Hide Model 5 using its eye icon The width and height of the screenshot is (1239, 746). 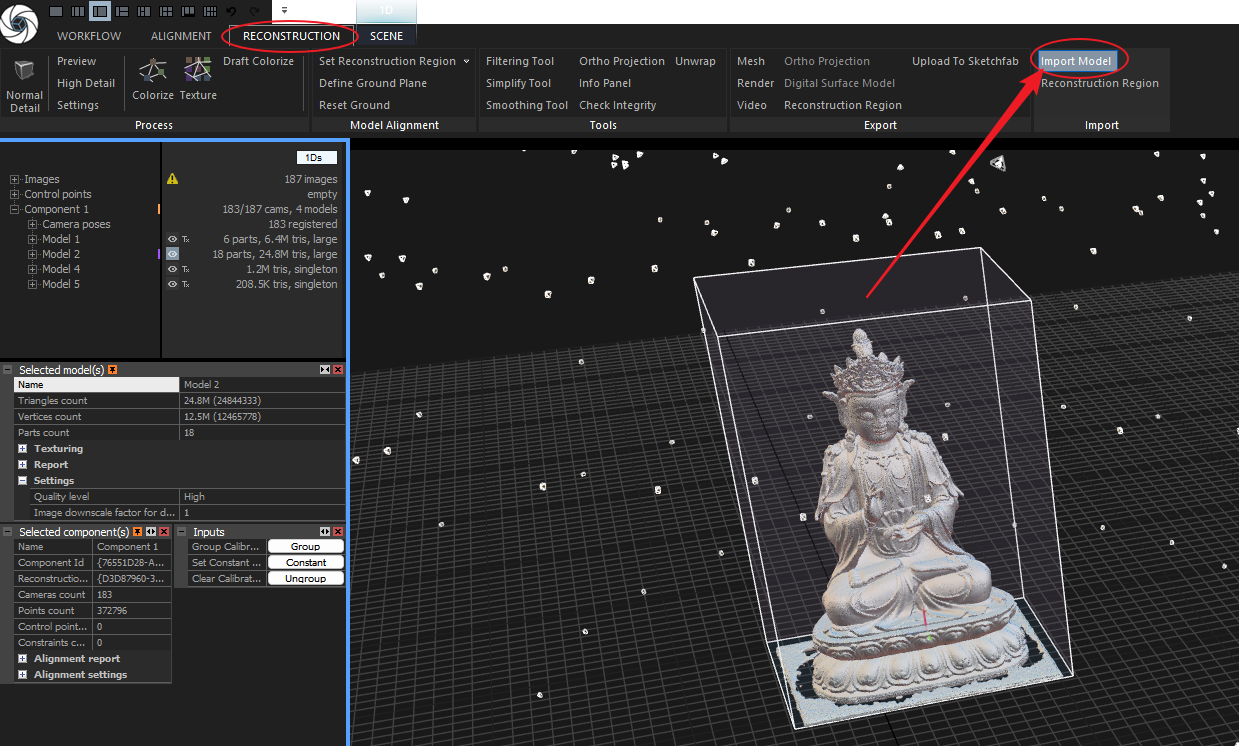click(172, 284)
